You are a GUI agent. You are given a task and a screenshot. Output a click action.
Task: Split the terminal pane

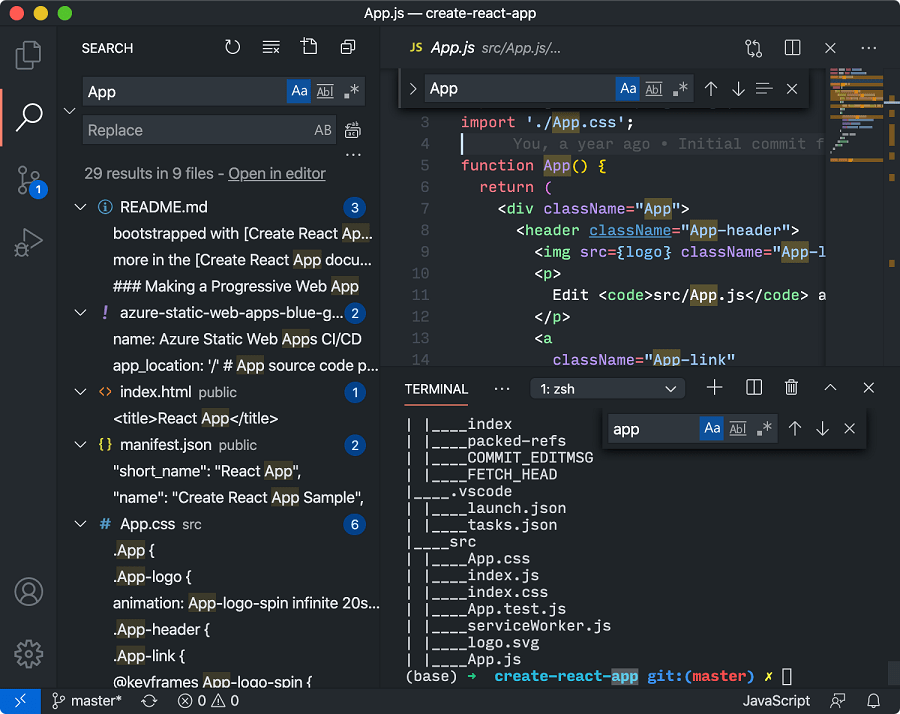(753, 387)
